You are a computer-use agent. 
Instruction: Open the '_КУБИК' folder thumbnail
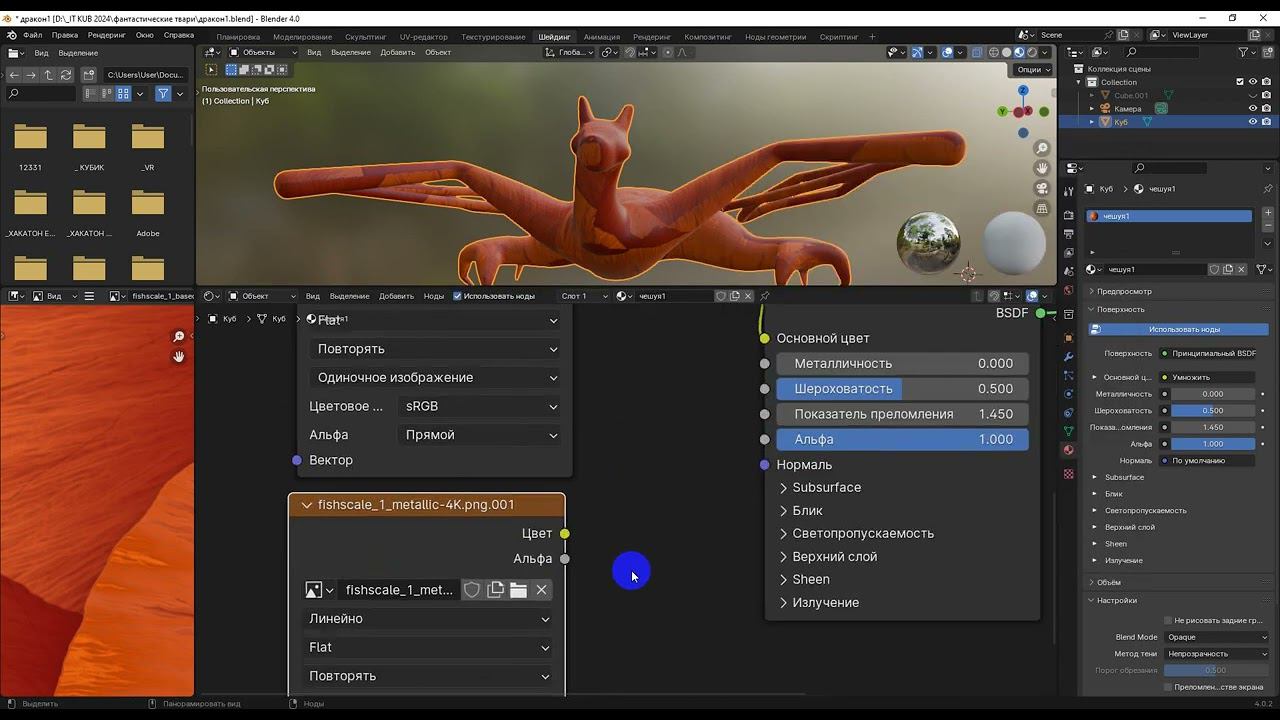(89, 138)
